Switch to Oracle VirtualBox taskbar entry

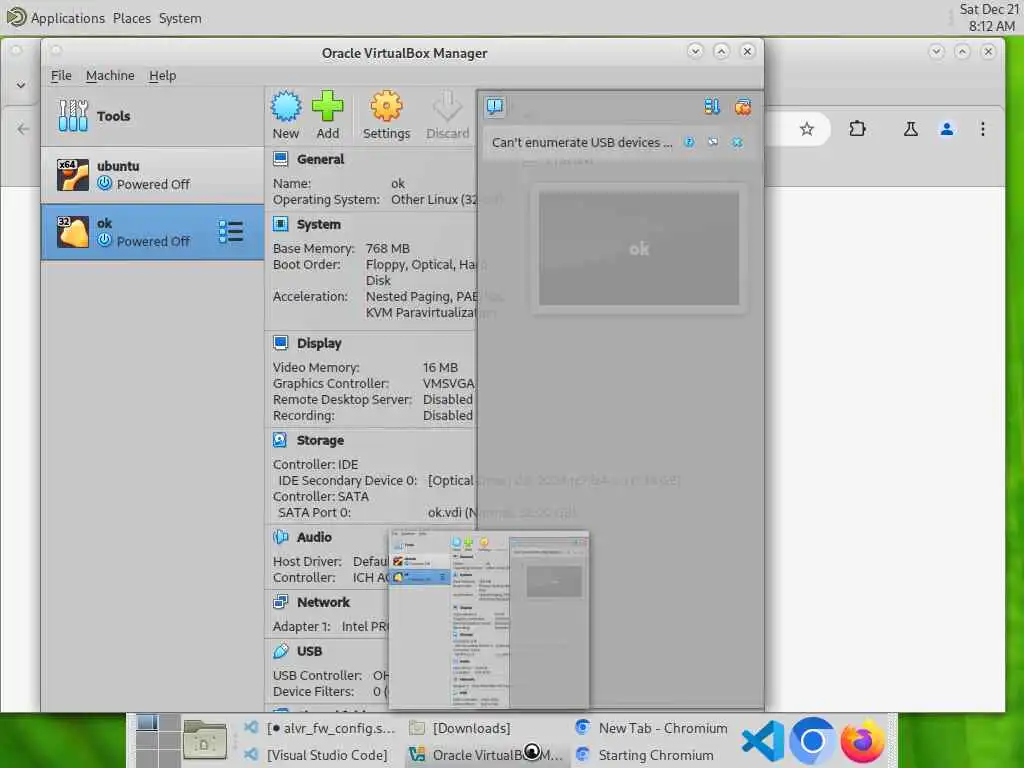[485, 754]
